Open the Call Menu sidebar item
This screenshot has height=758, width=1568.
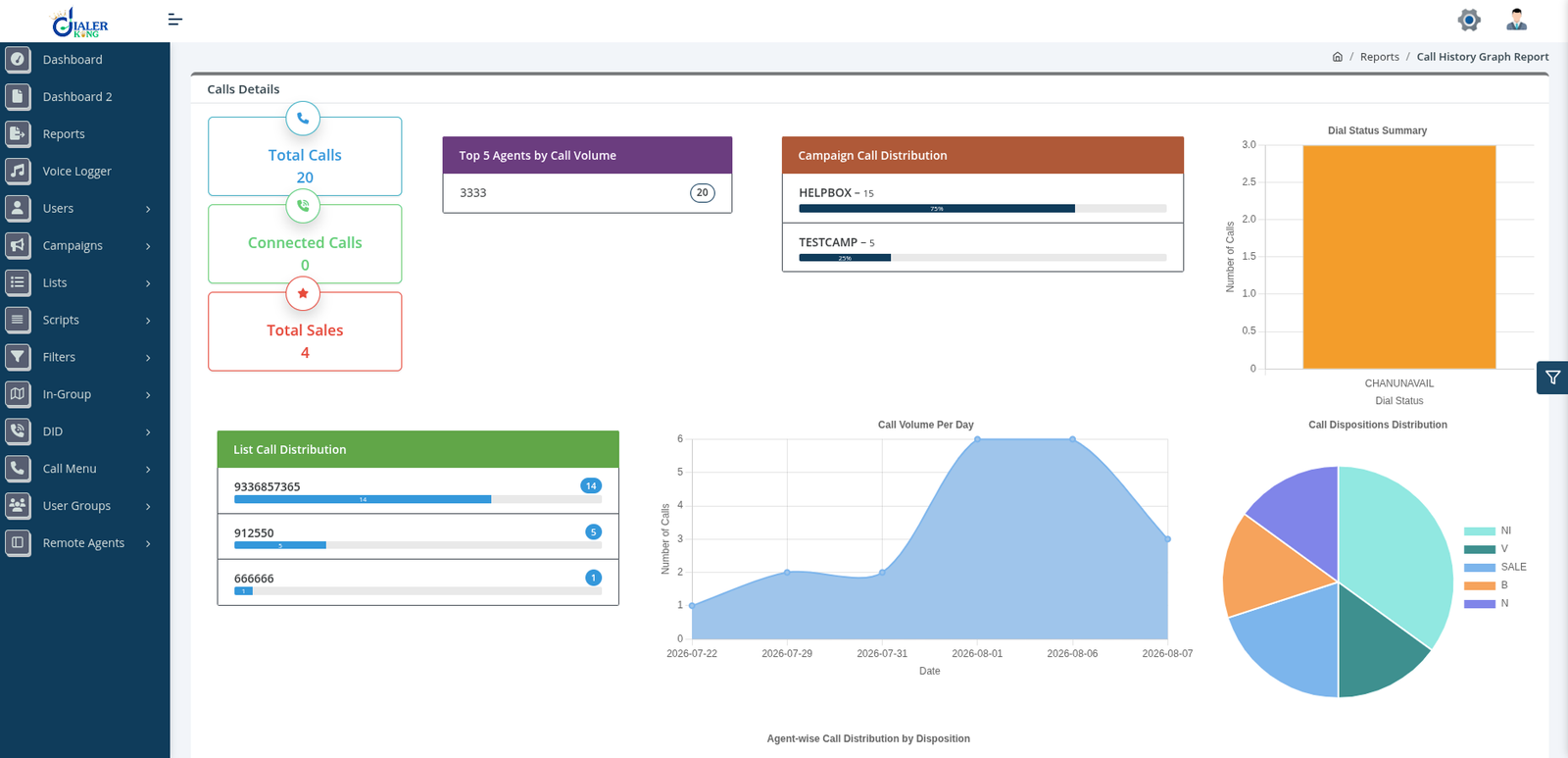(70, 469)
